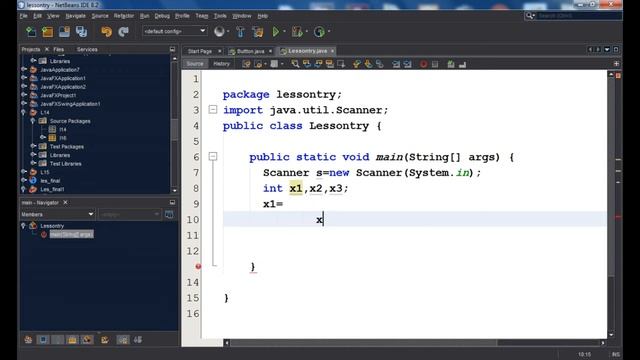640x360 pixels.
Task: Close the Projects tab
Action: point(47,49)
